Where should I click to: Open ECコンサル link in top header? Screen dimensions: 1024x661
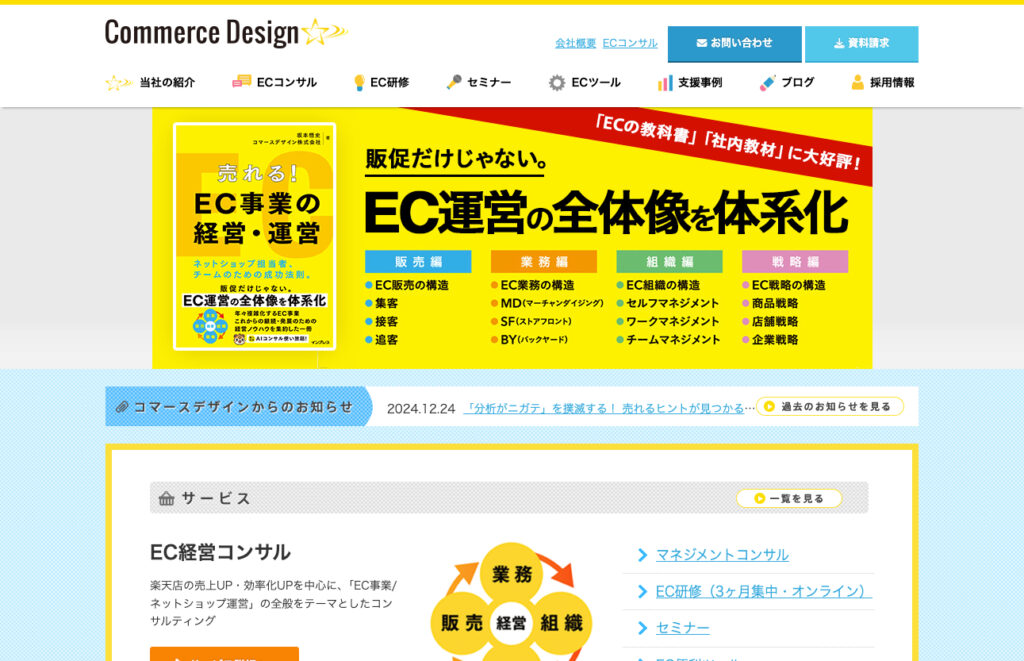pyautogui.click(x=630, y=43)
